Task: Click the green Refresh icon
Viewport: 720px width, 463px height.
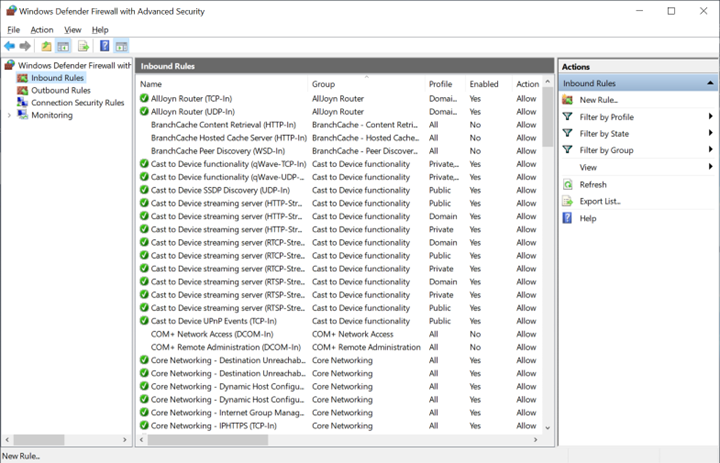Action: click(x=568, y=184)
